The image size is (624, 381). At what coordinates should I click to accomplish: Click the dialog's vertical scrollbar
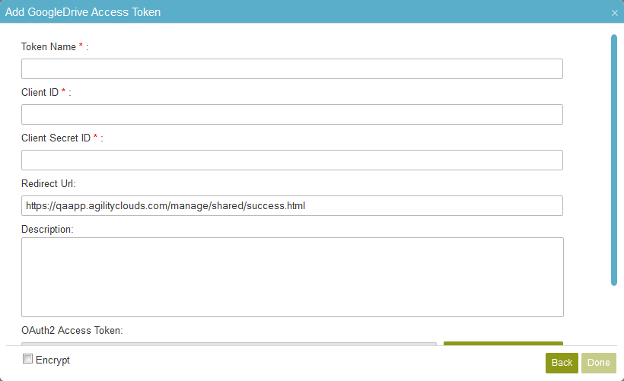coord(614,160)
